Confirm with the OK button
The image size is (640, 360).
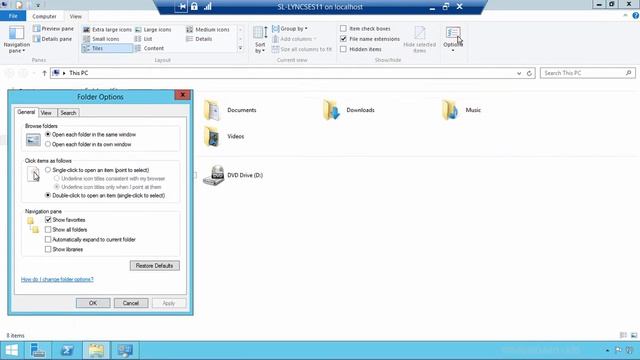pyautogui.click(x=93, y=303)
